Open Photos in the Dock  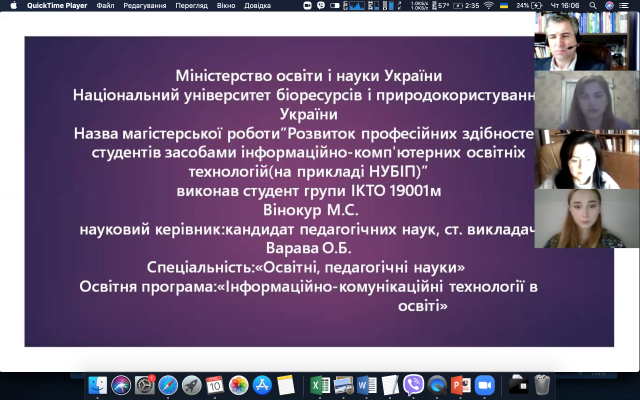click(x=238, y=385)
